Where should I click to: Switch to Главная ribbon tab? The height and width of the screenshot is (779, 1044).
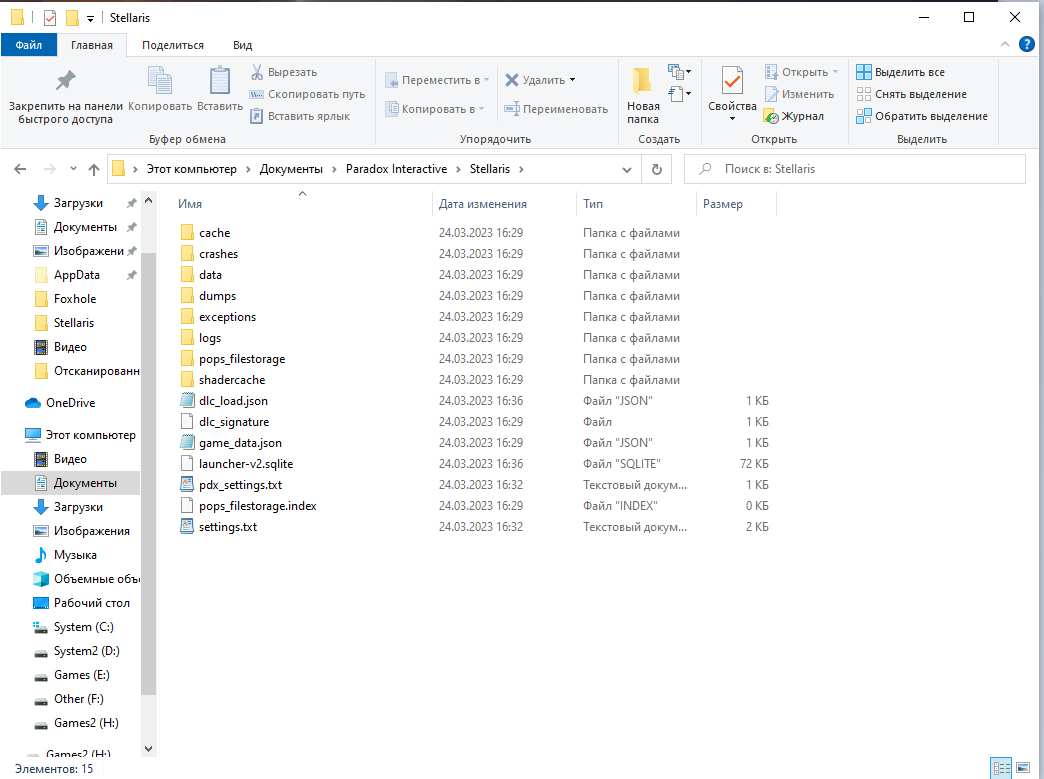tap(92, 45)
